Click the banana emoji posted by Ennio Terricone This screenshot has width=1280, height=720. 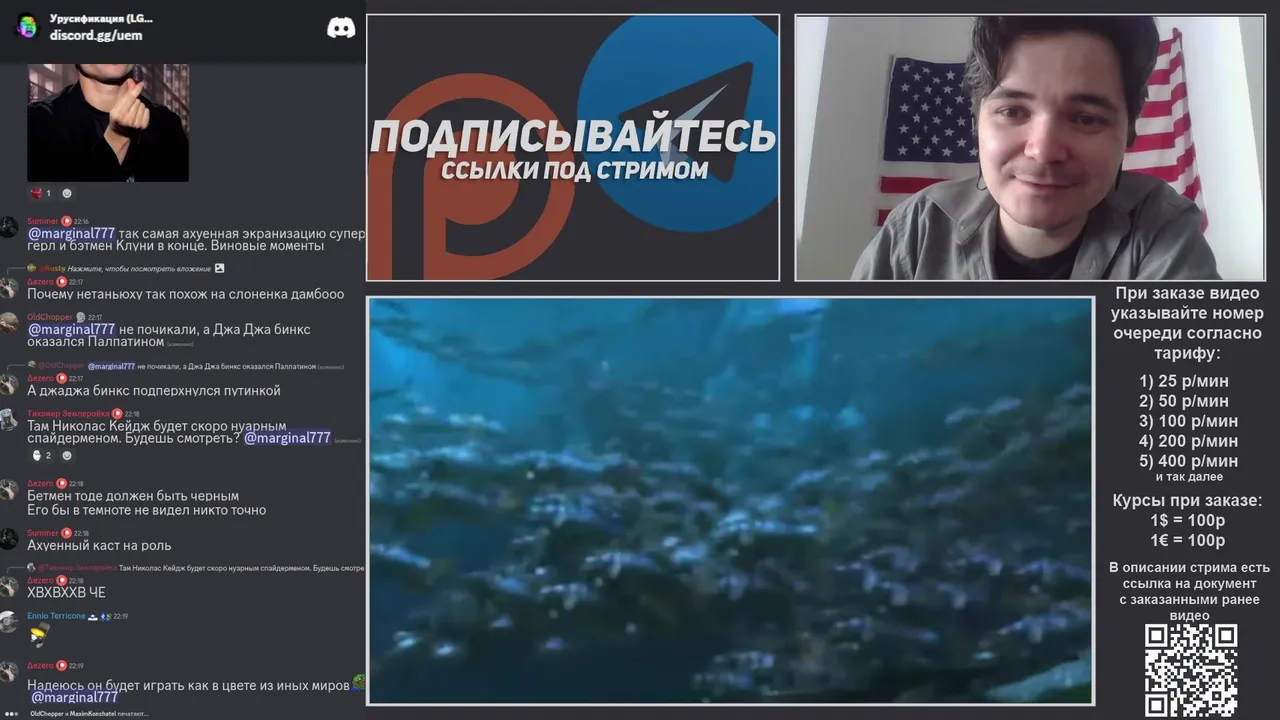coord(39,635)
